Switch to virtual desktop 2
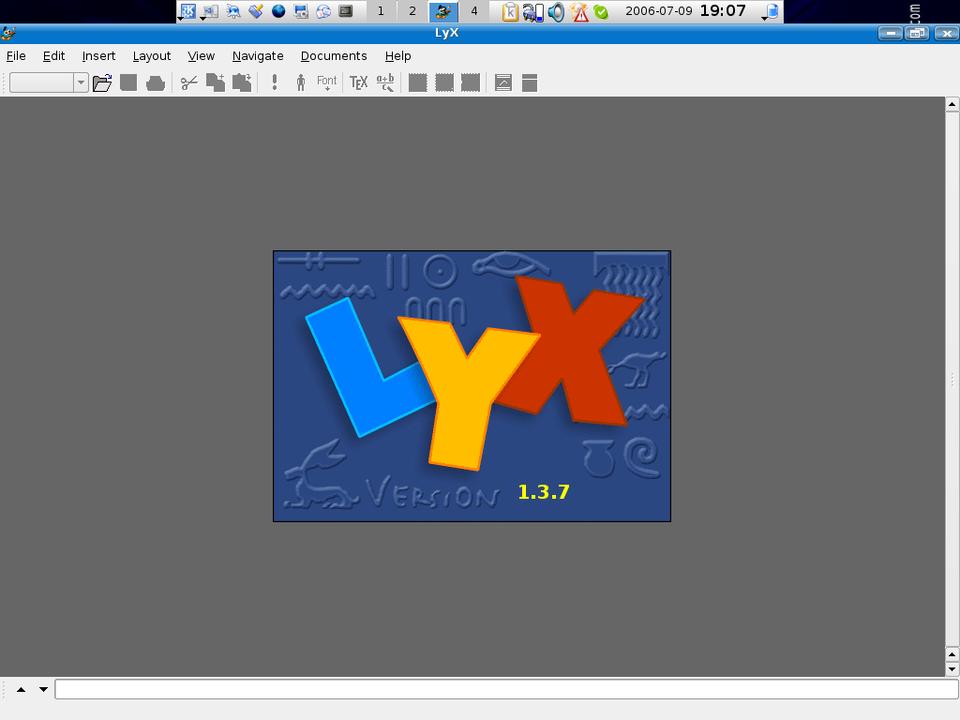The height and width of the screenshot is (720, 960). (x=412, y=12)
